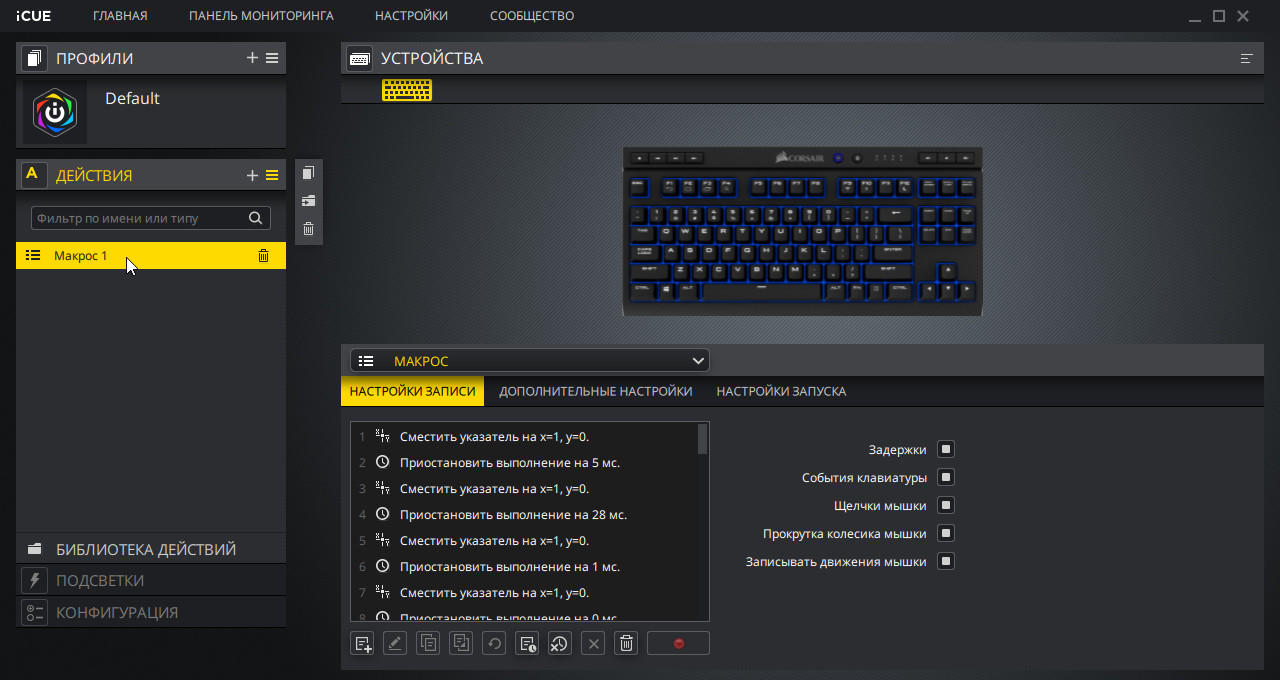Screen dimensions: 1280x680
Task: Select step 7 Сместить указатель event
Action: coord(524,593)
